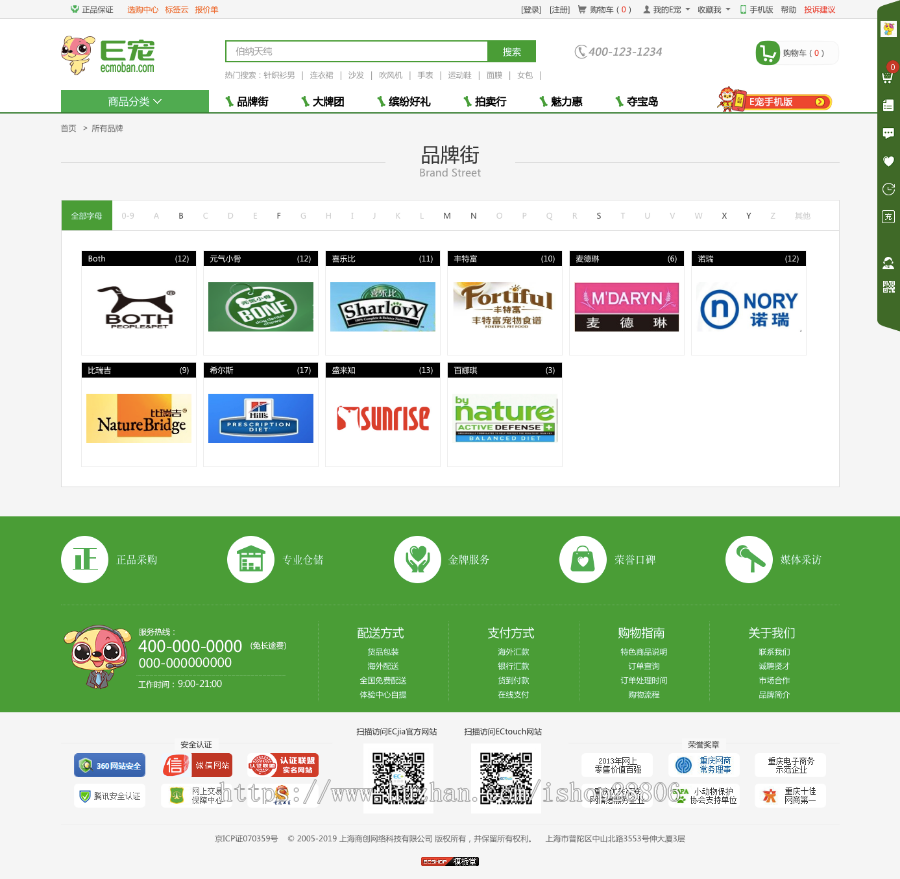The image size is (900, 879).
Task: Open the 选购中心 link
Action: [142, 10]
